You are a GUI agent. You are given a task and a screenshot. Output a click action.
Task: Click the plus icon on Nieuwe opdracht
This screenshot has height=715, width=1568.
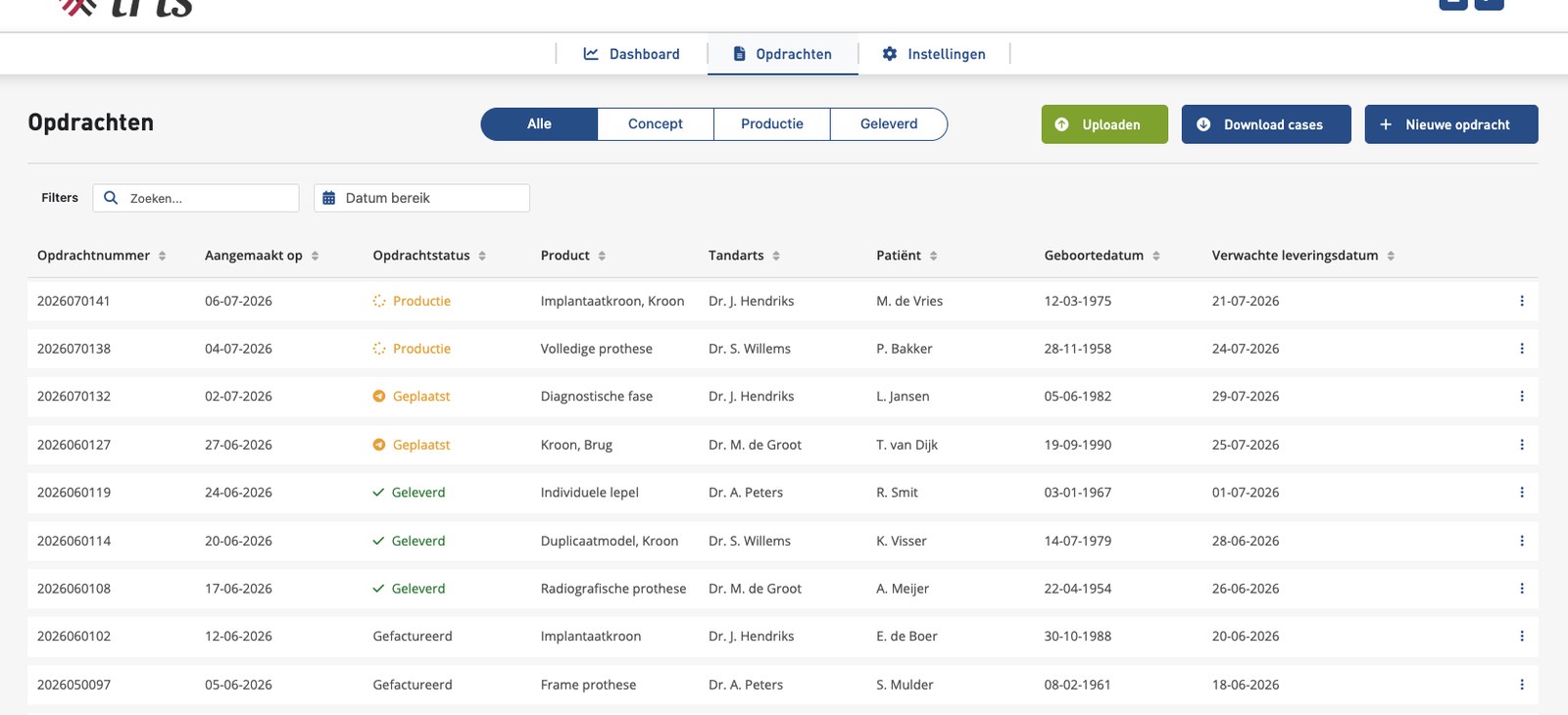(x=1386, y=124)
